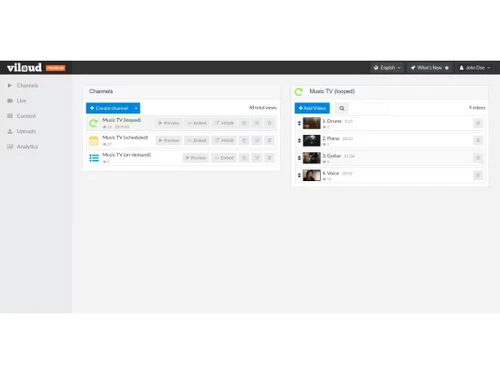Duplicate the Music TV (scheduled) channel
Viewport: 500px width, 375px height.
coord(244,140)
